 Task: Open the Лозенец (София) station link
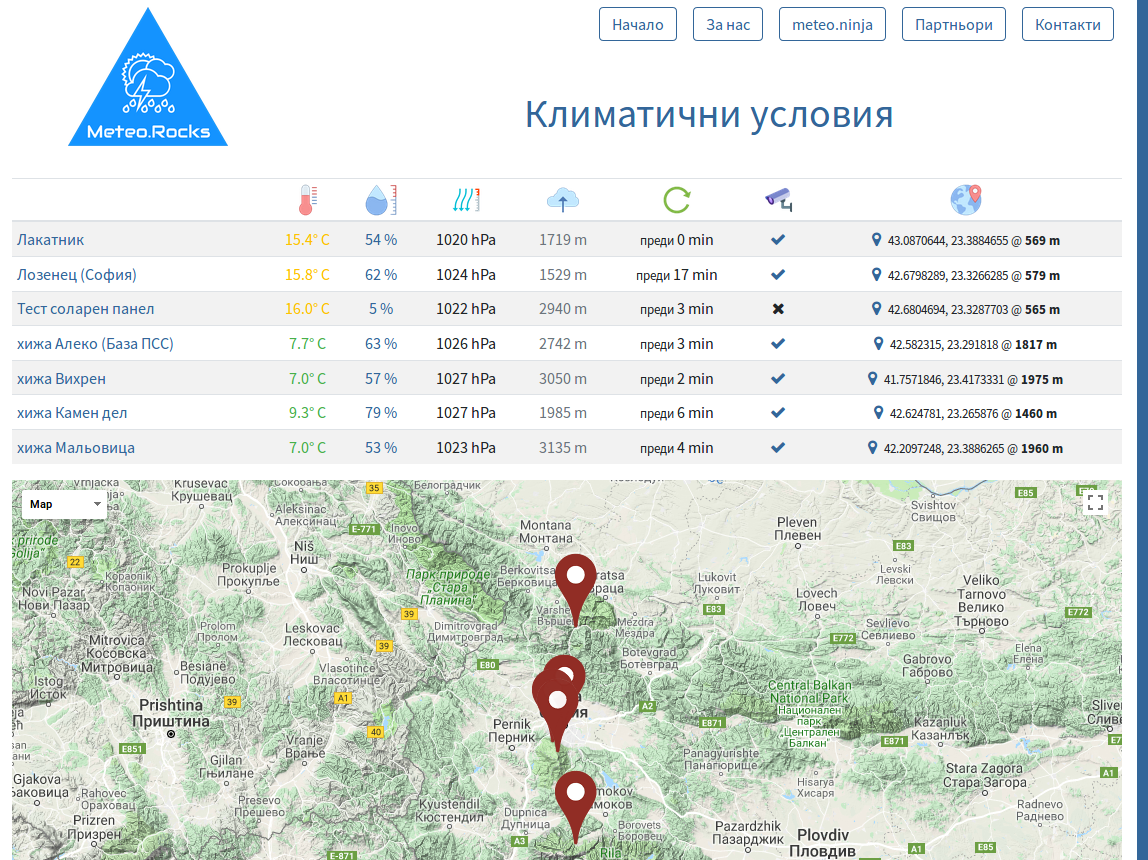pyautogui.click(x=77, y=275)
